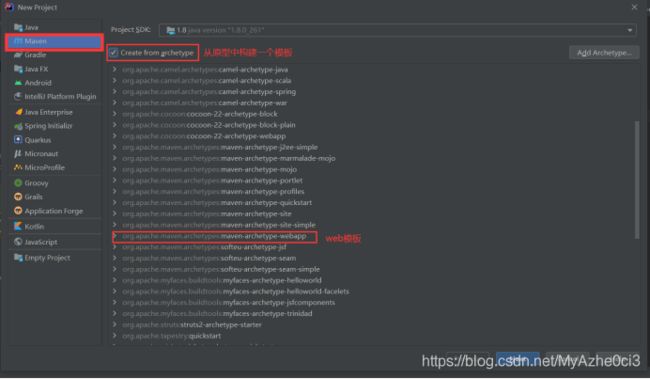Expand softeu-archetype-seam node
650x379 pixels.
coord(114,258)
